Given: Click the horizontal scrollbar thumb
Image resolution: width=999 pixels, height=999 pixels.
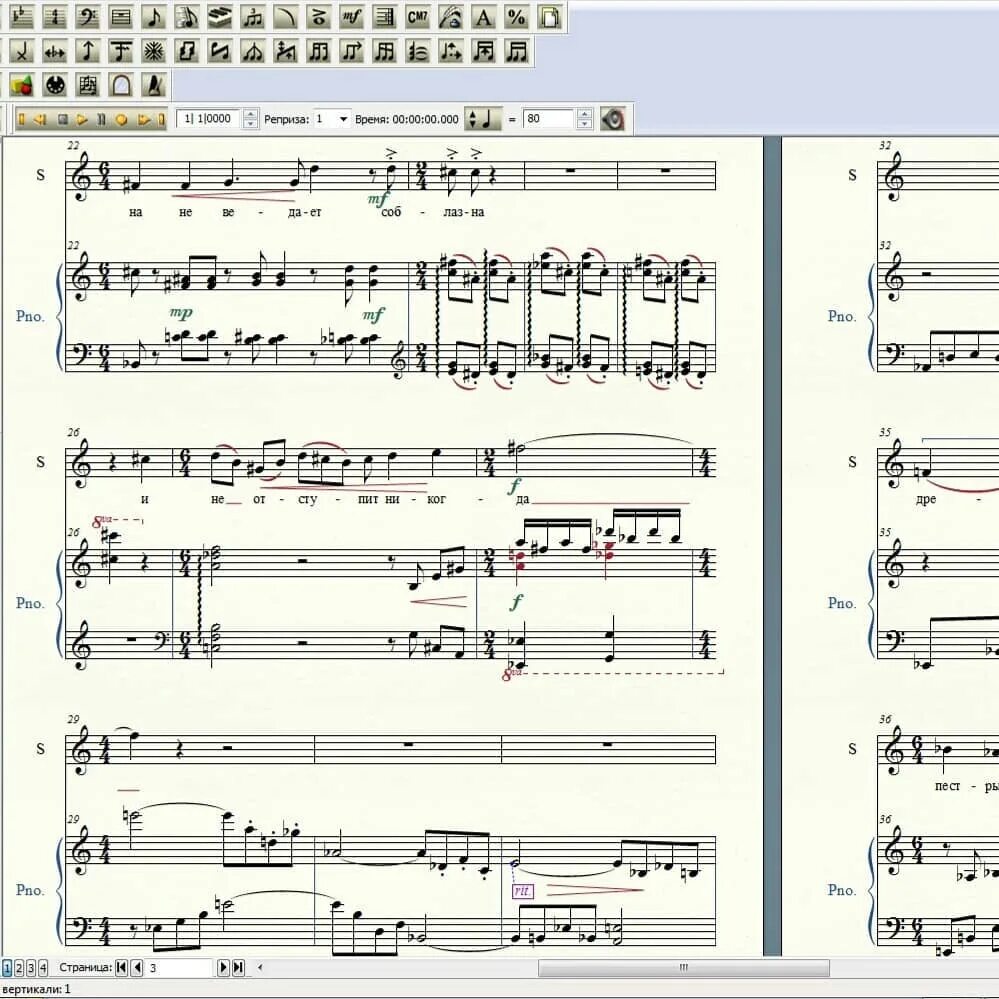Looking at the screenshot, I should pyautogui.click(x=684, y=968).
